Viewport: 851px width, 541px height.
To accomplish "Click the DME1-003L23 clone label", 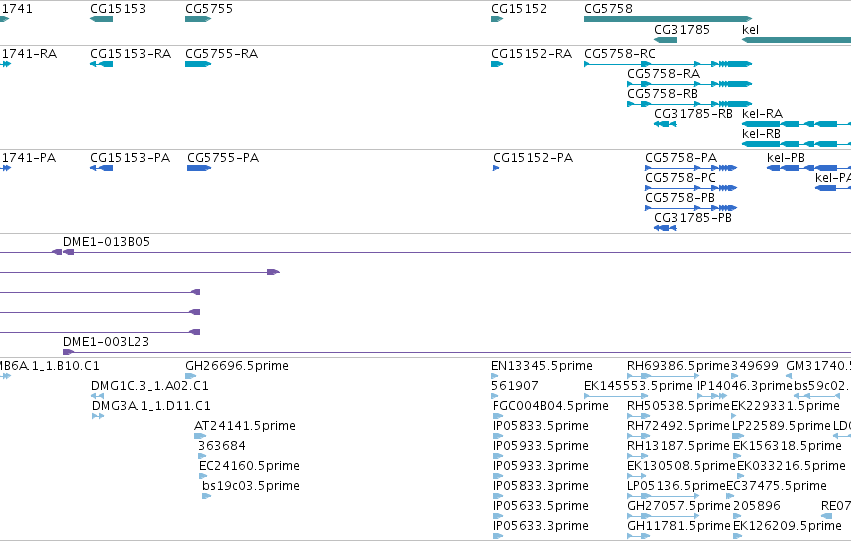I will point(106,342).
